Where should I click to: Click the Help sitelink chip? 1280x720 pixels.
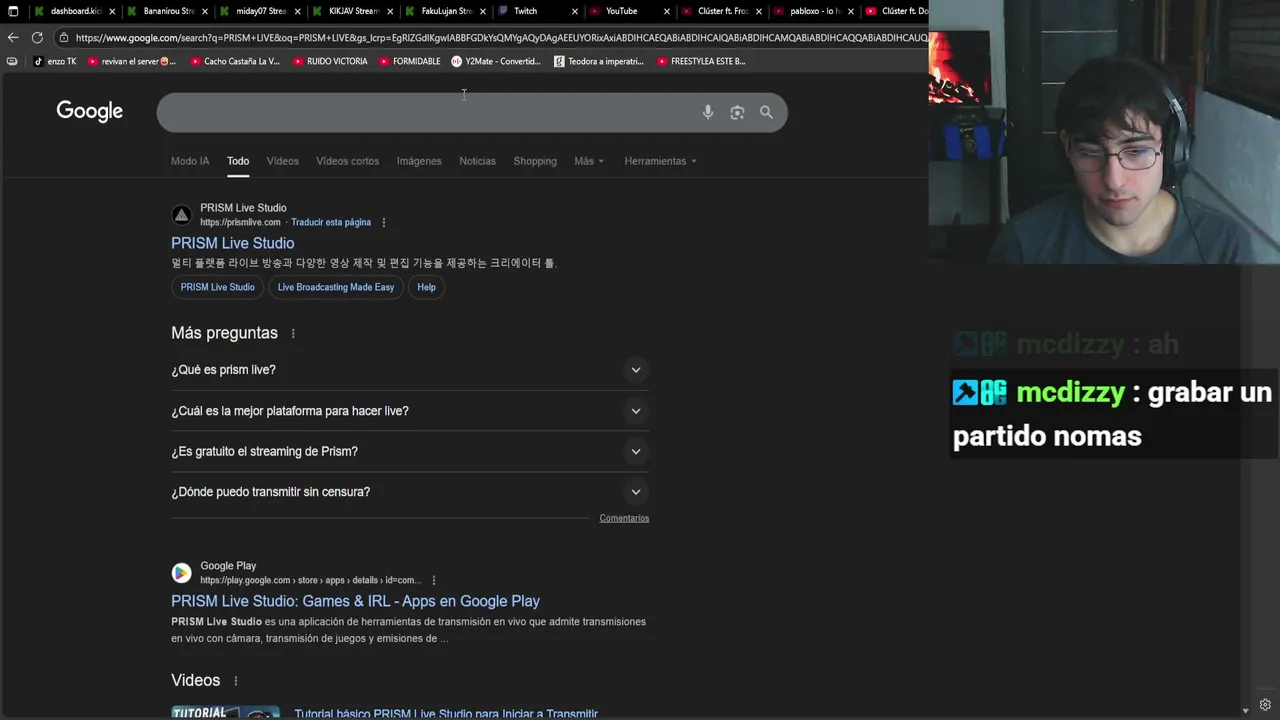tap(426, 287)
